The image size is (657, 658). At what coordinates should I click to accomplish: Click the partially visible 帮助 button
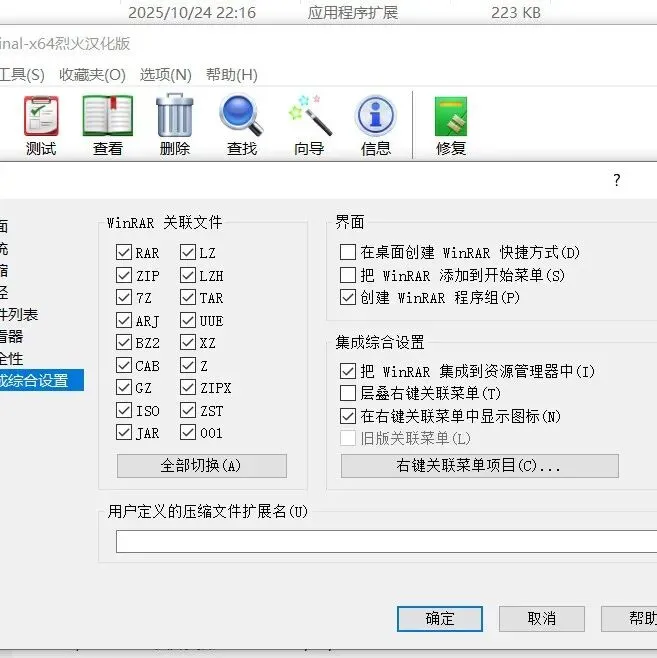click(629, 619)
